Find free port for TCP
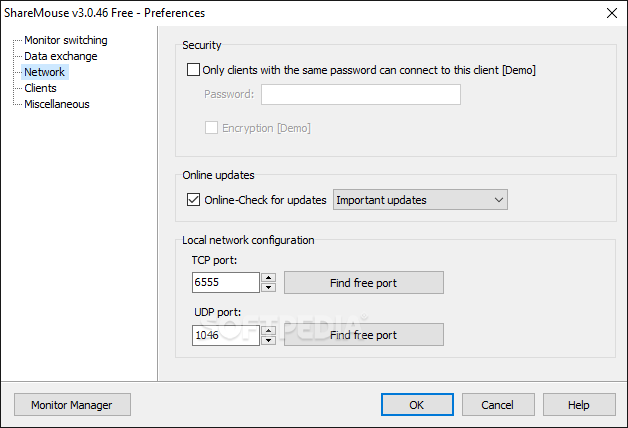The height and width of the screenshot is (428, 628). 364,283
